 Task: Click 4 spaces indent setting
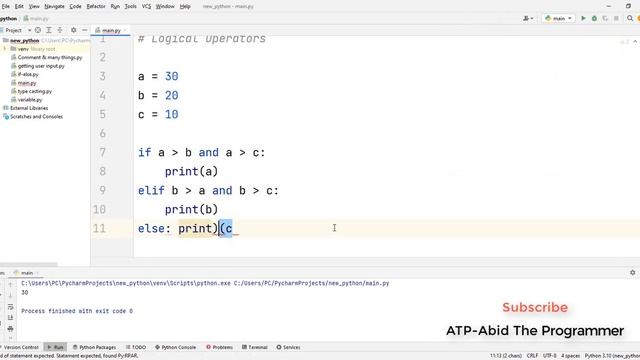click(571, 356)
